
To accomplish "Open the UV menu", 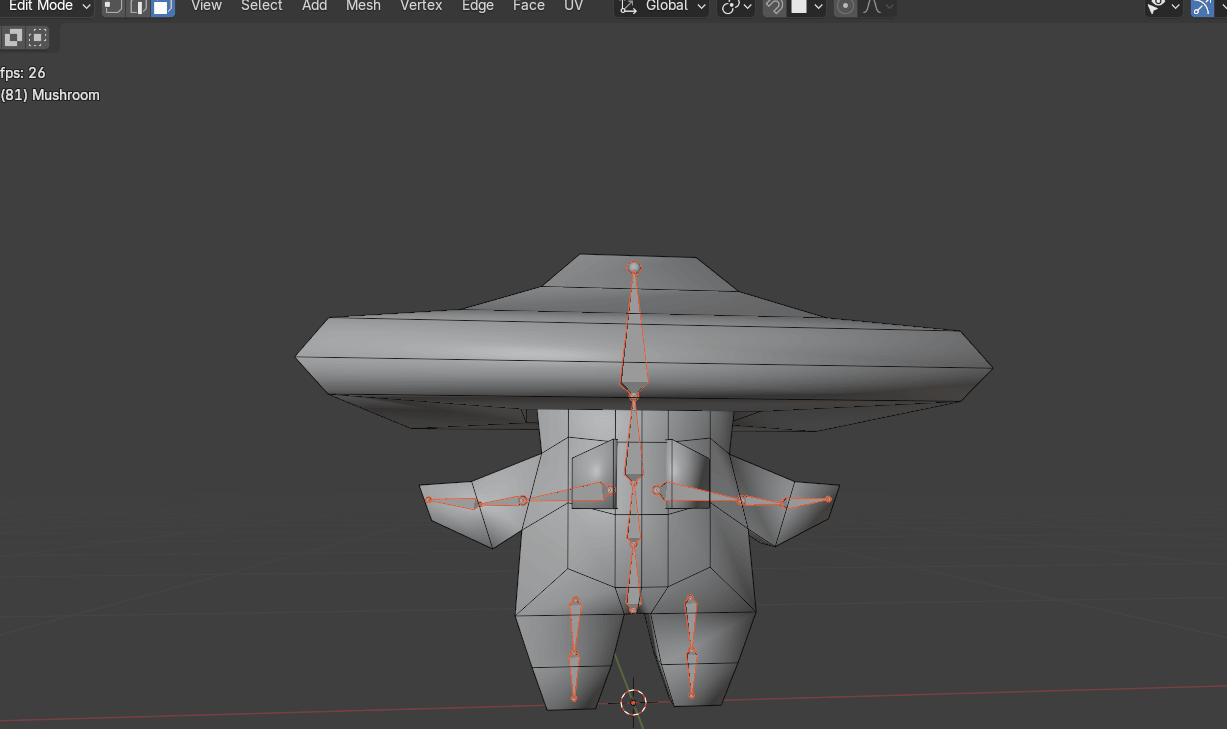I will point(573,6).
